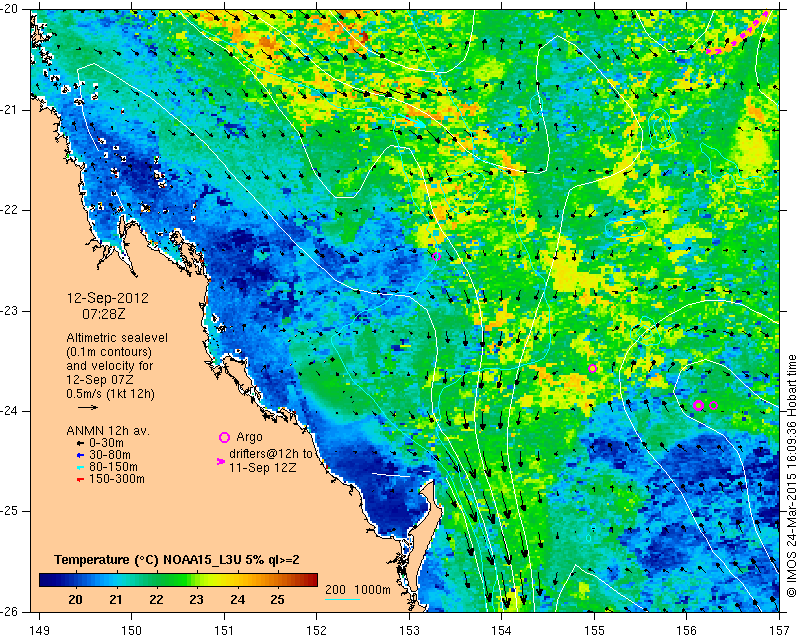Click the latitude axis label "-22"
Screen dimensions: 800x640
point(10,210)
